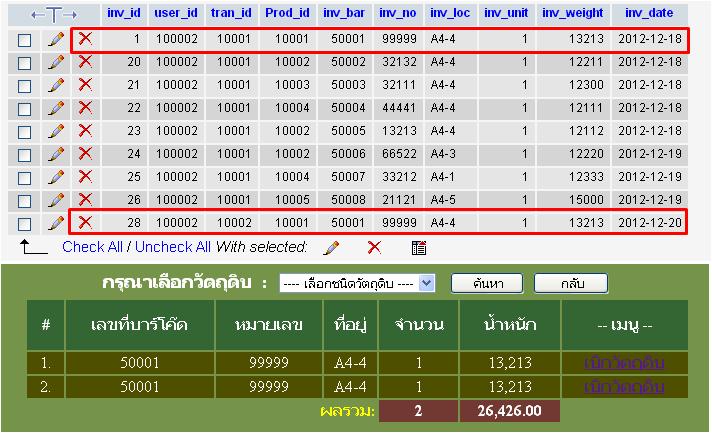Sort by inv_loc column header
The height and width of the screenshot is (433, 712).
(450, 13)
